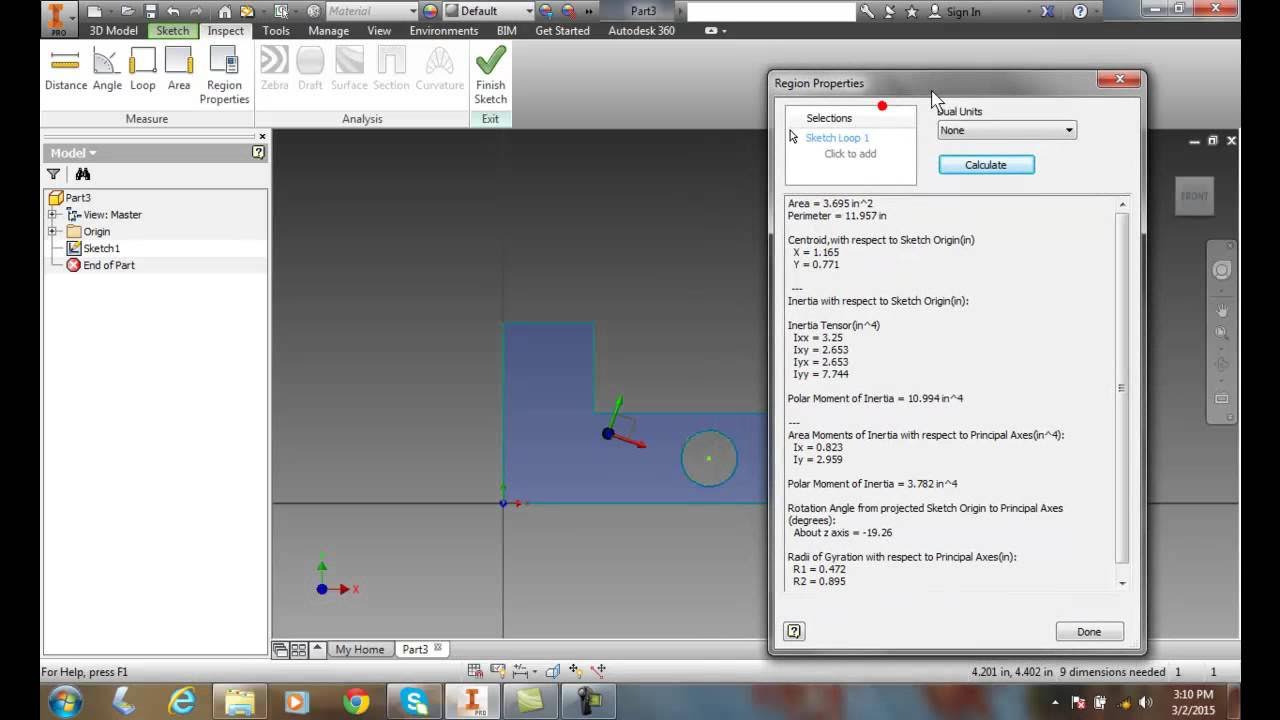This screenshot has height=720, width=1280.
Task: Open the Manage ribbon tab
Action: click(328, 31)
